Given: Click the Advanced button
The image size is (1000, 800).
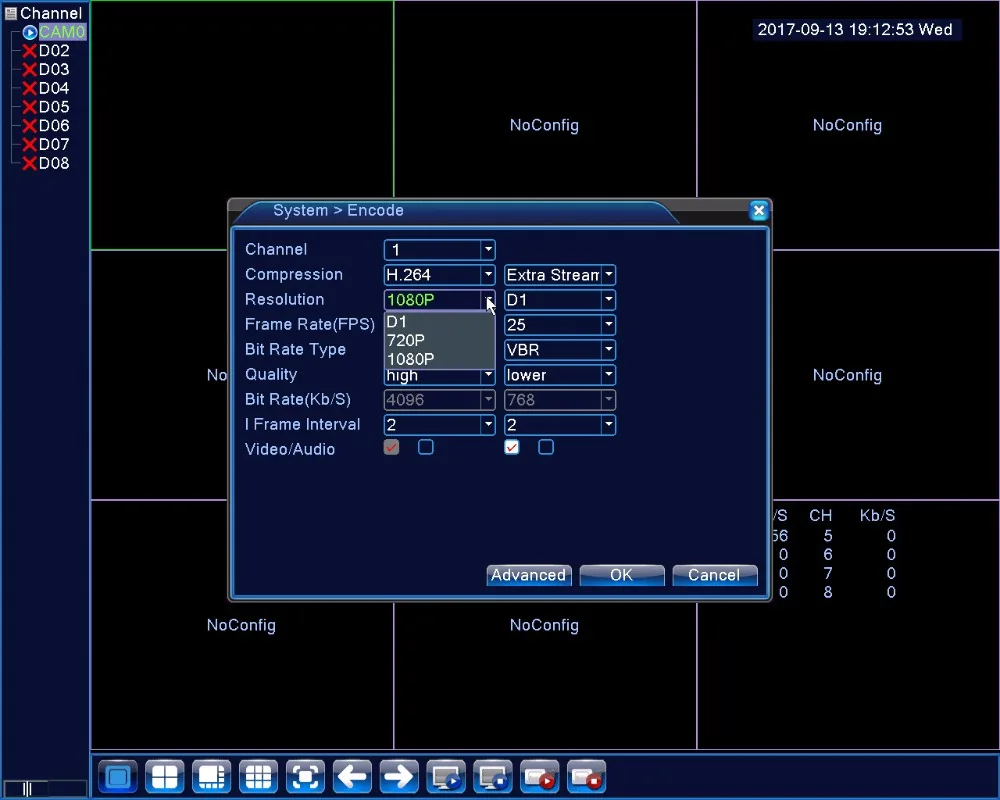Looking at the screenshot, I should (529, 575).
